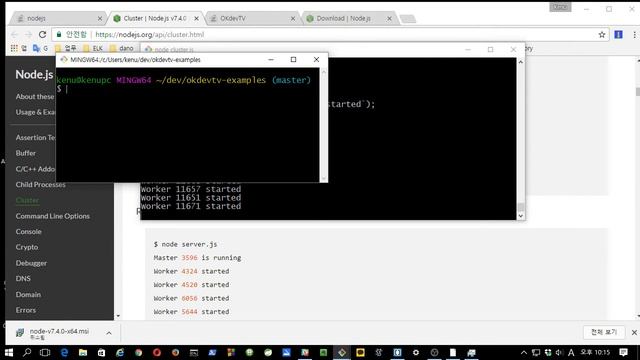The image size is (640, 360).
Task: Open the dano bookmark folder
Action: tap(122, 48)
